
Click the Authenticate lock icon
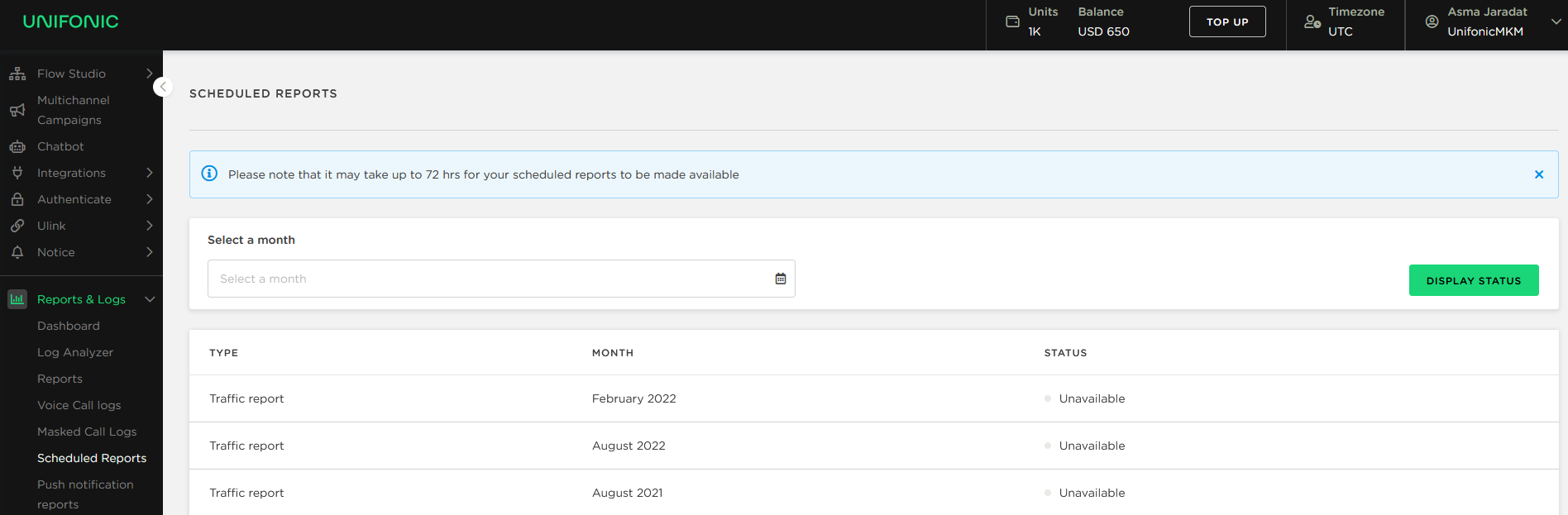pyautogui.click(x=17, y=199)
